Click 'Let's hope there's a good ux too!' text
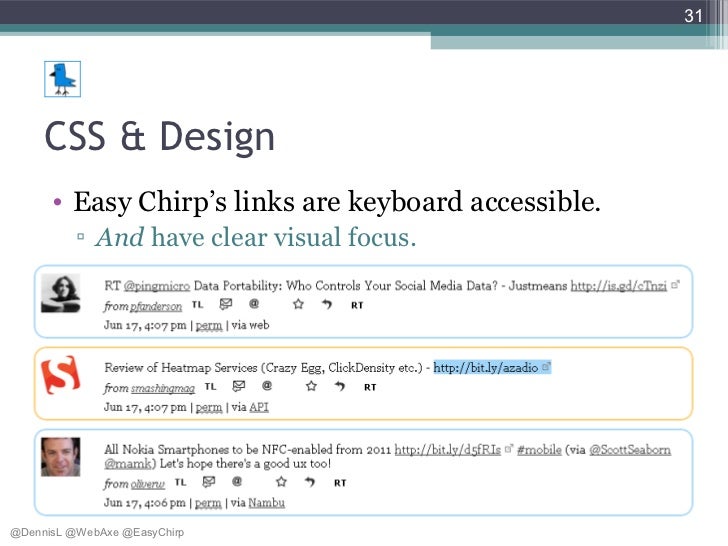This screenshot has height=546, width=728. point(245,463)
